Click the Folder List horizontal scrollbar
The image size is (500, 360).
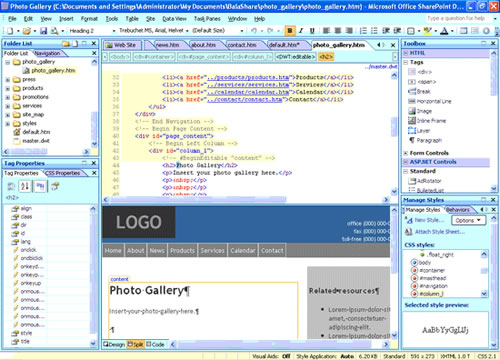click(47, 152)
